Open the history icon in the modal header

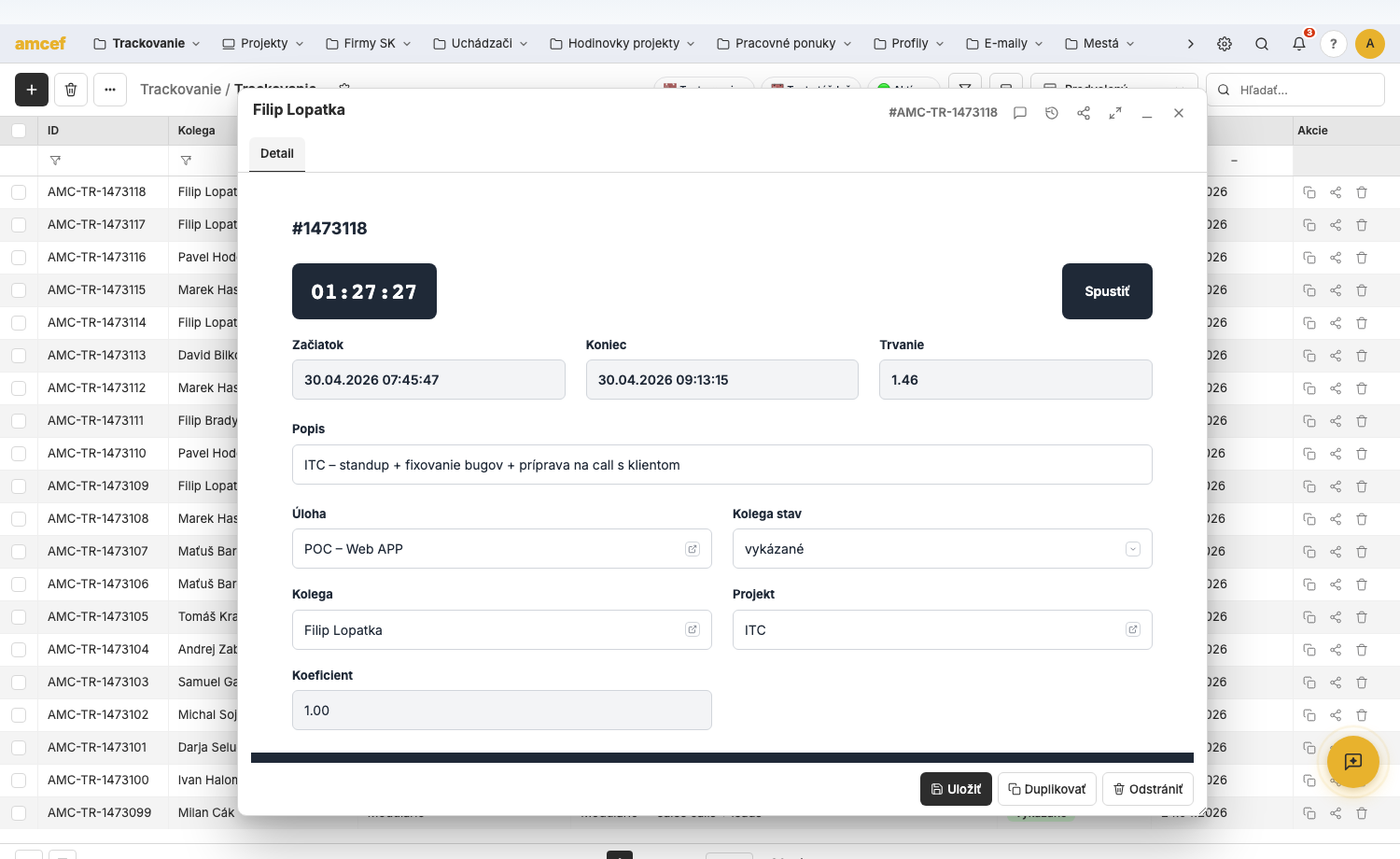click(x=1052, y=113)
